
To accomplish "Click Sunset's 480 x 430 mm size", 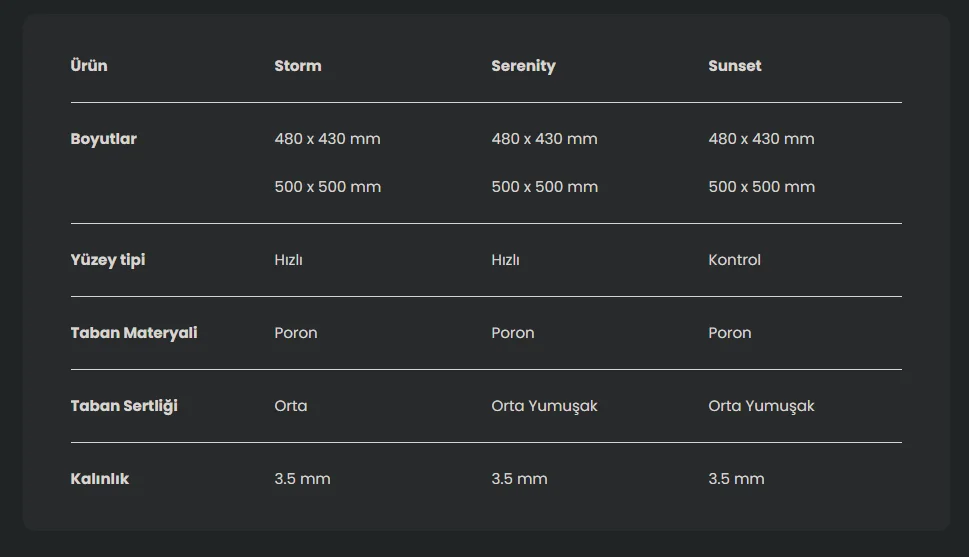I will tap(761, 139).
